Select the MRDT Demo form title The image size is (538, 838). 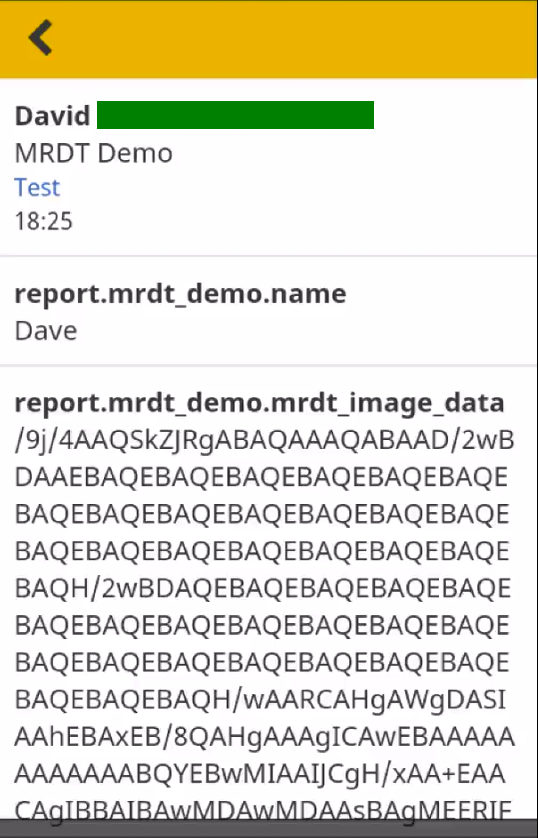click(93, 153)
